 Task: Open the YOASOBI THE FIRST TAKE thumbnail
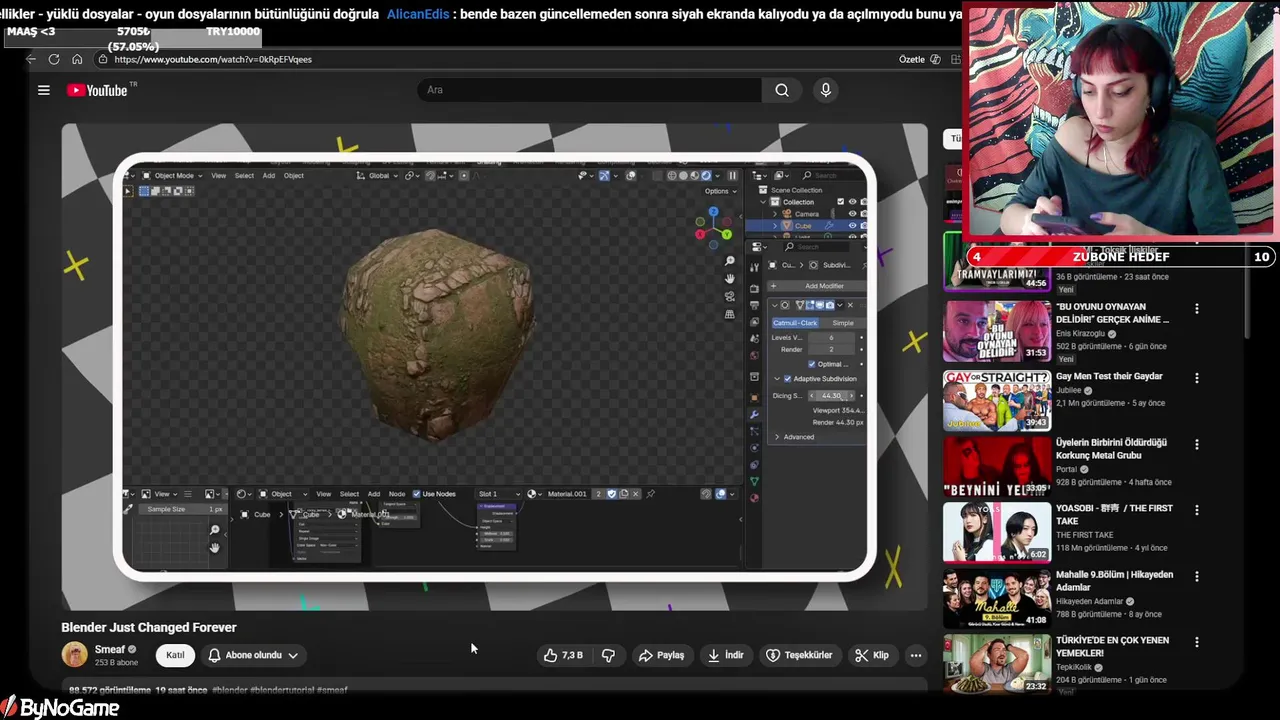[996, 532]
